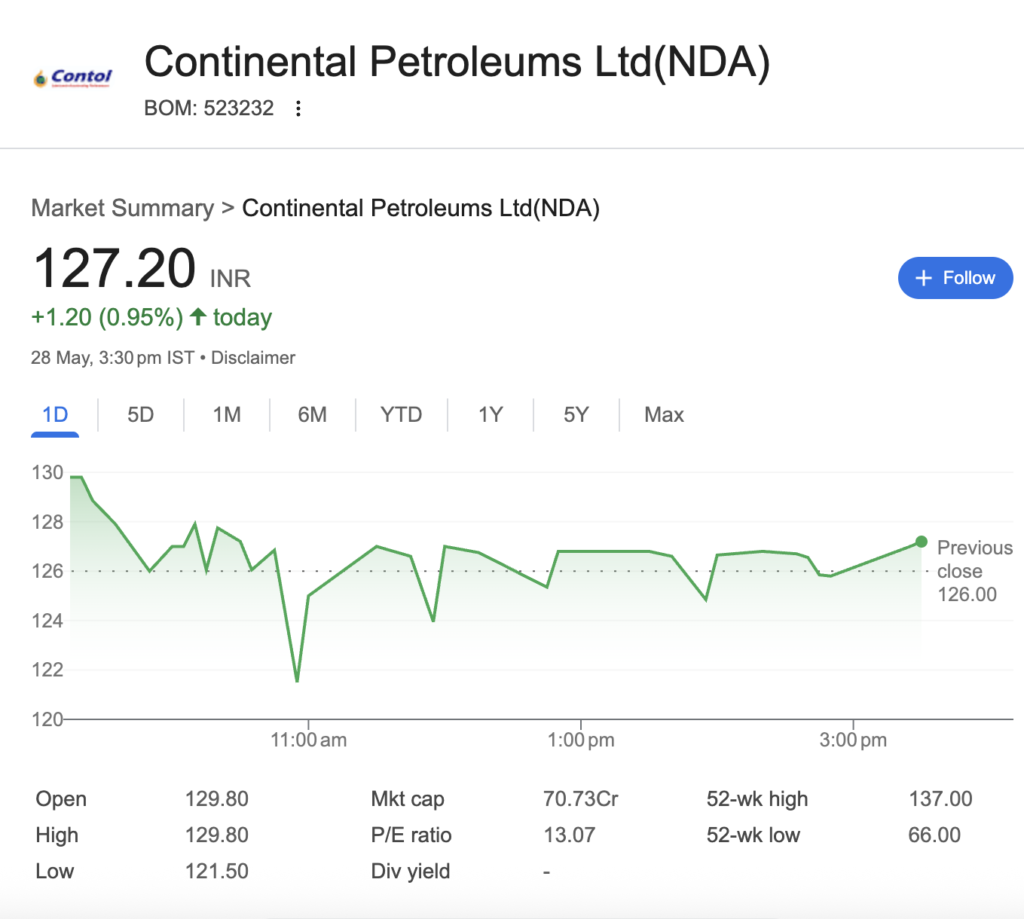The width and height of the screenshot is (1024, 919).
Task: Click the 1:00 pm axis label
Action: 581,740
